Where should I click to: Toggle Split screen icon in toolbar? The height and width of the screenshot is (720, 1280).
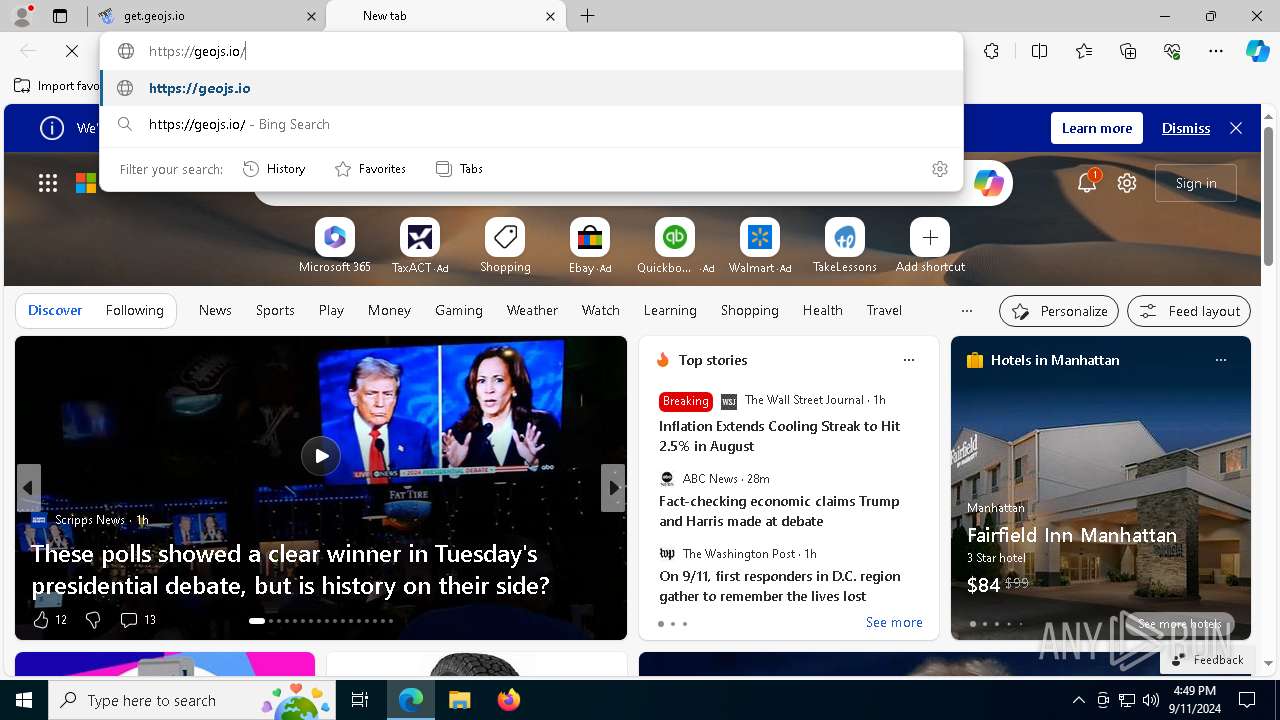[x=1039, y=51]
